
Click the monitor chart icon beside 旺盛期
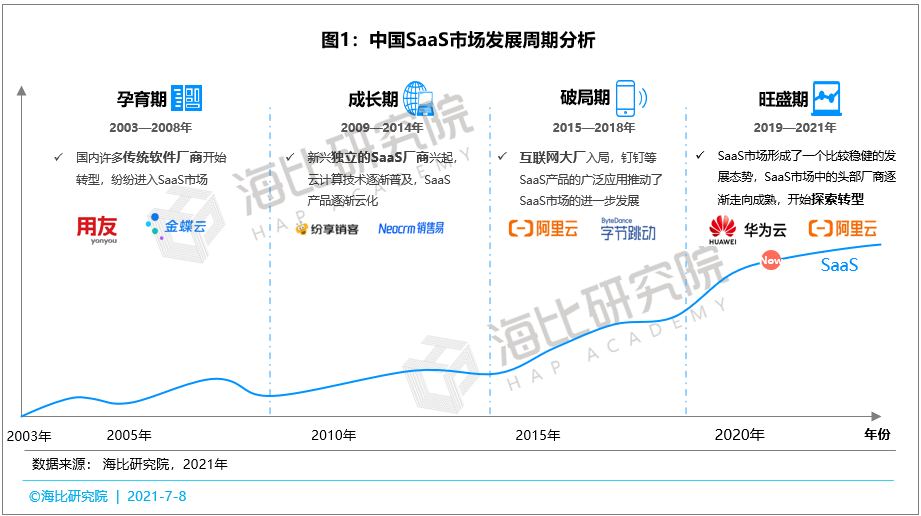pos(826,98)
